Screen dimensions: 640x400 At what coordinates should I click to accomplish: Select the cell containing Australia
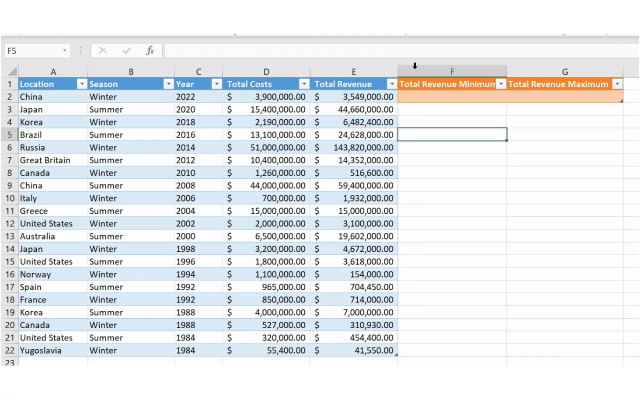(53, 236)
